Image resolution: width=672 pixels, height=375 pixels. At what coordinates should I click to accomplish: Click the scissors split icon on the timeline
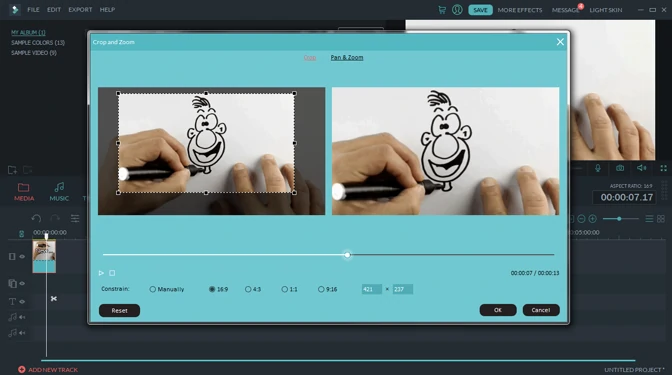[54, 298]
